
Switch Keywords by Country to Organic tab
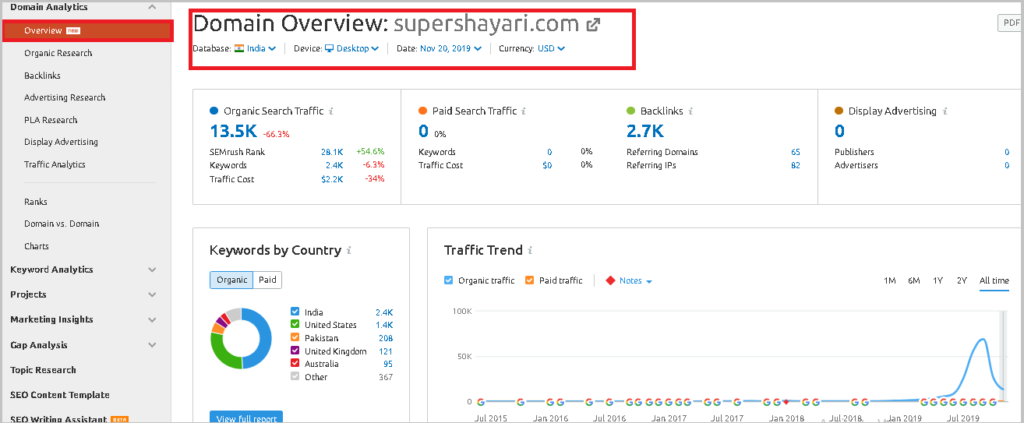(231, 280)
